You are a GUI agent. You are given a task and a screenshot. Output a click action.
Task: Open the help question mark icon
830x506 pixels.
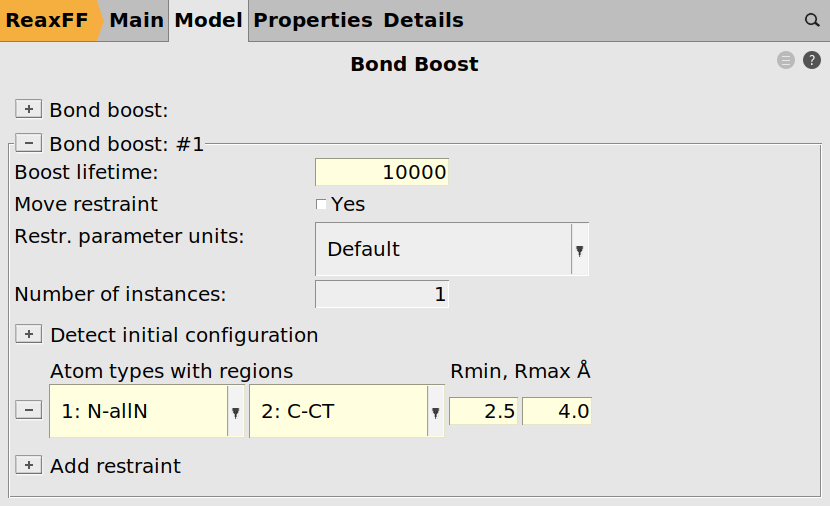coord(812,61)
